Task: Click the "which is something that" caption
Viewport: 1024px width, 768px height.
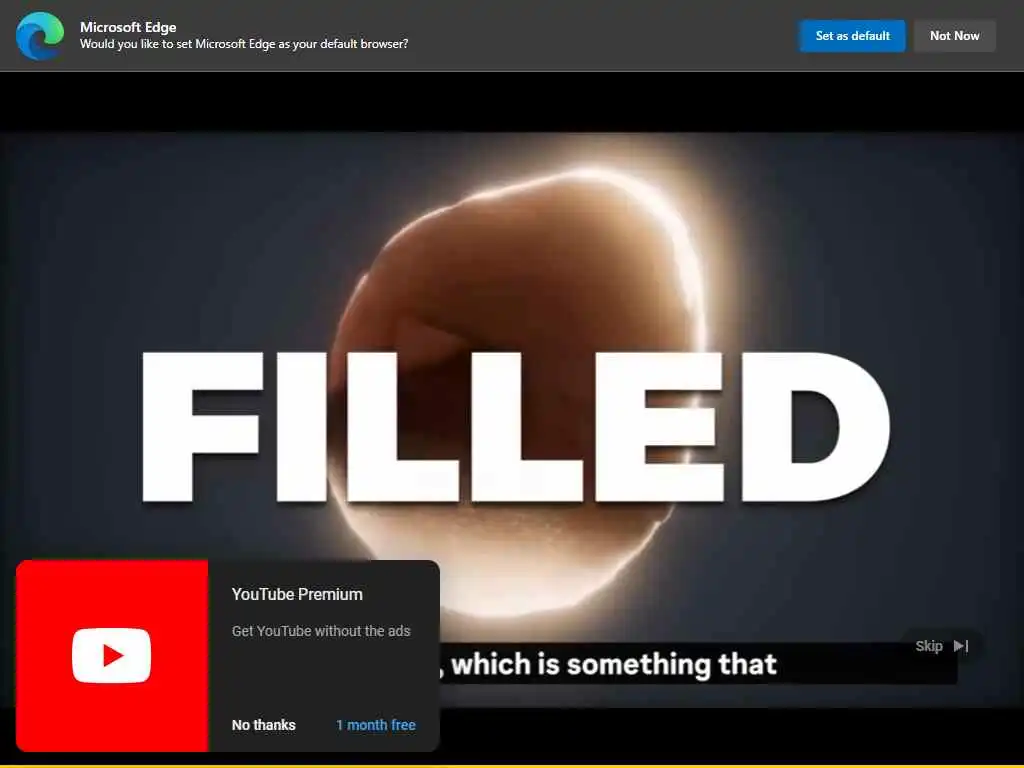Action: [614, 664]
